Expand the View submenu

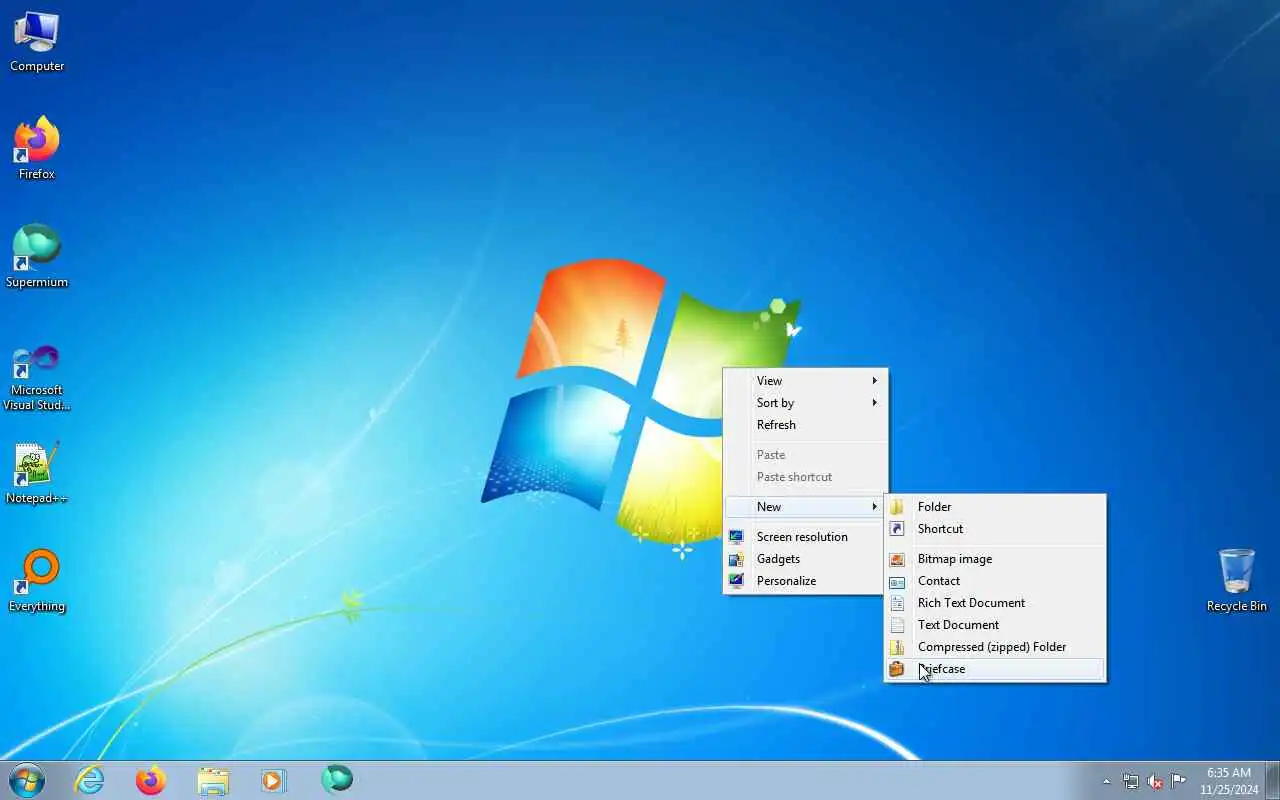(805, 381)
